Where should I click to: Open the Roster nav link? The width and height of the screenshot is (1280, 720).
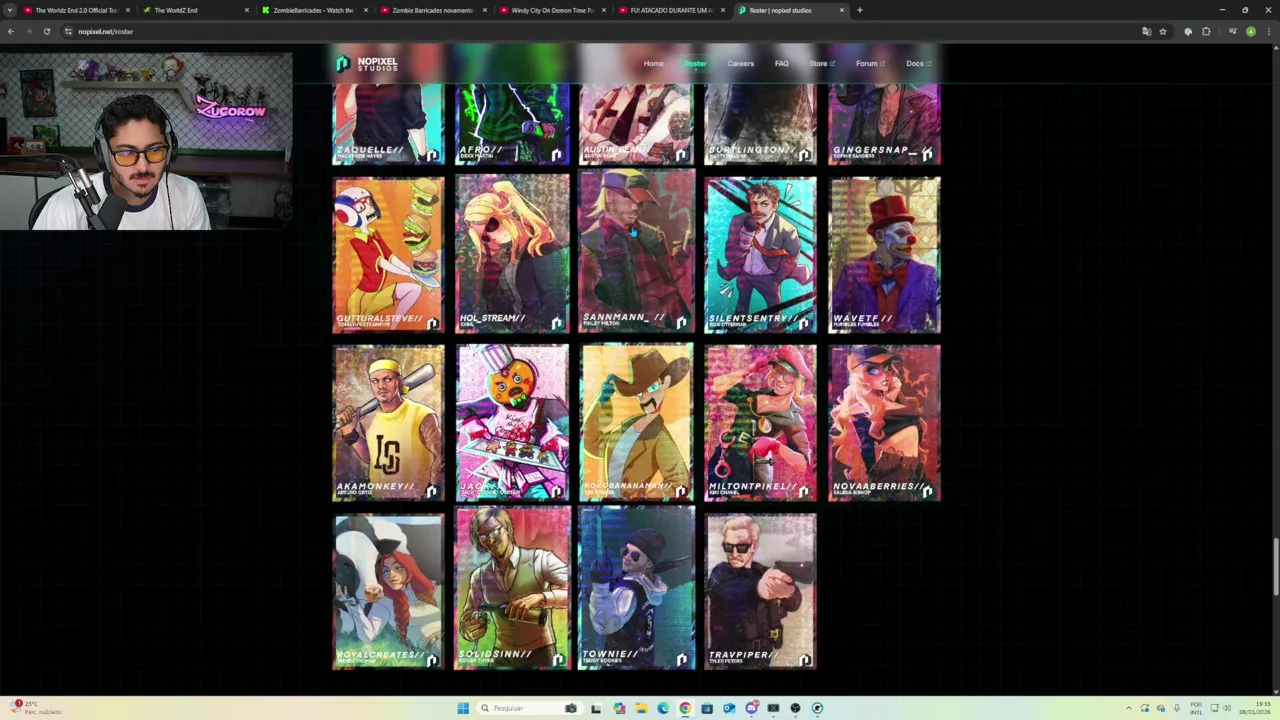coord(695,64)
